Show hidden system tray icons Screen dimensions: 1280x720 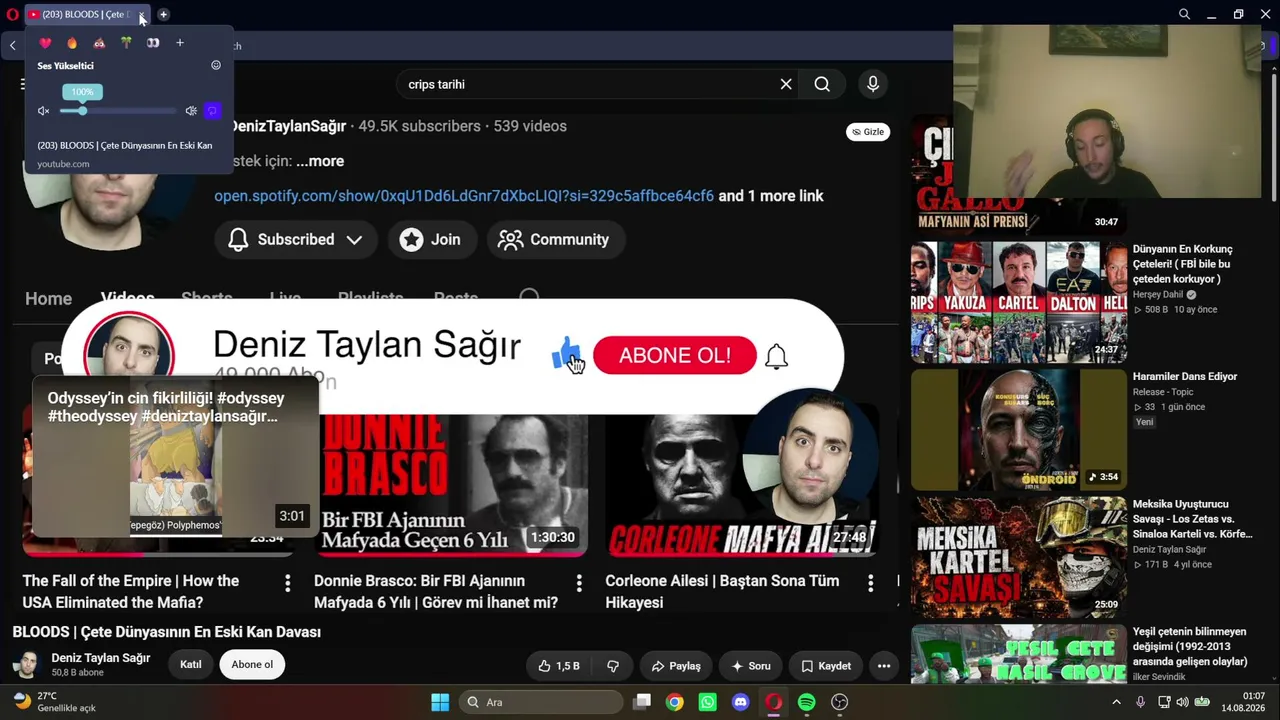[1117, 702]
